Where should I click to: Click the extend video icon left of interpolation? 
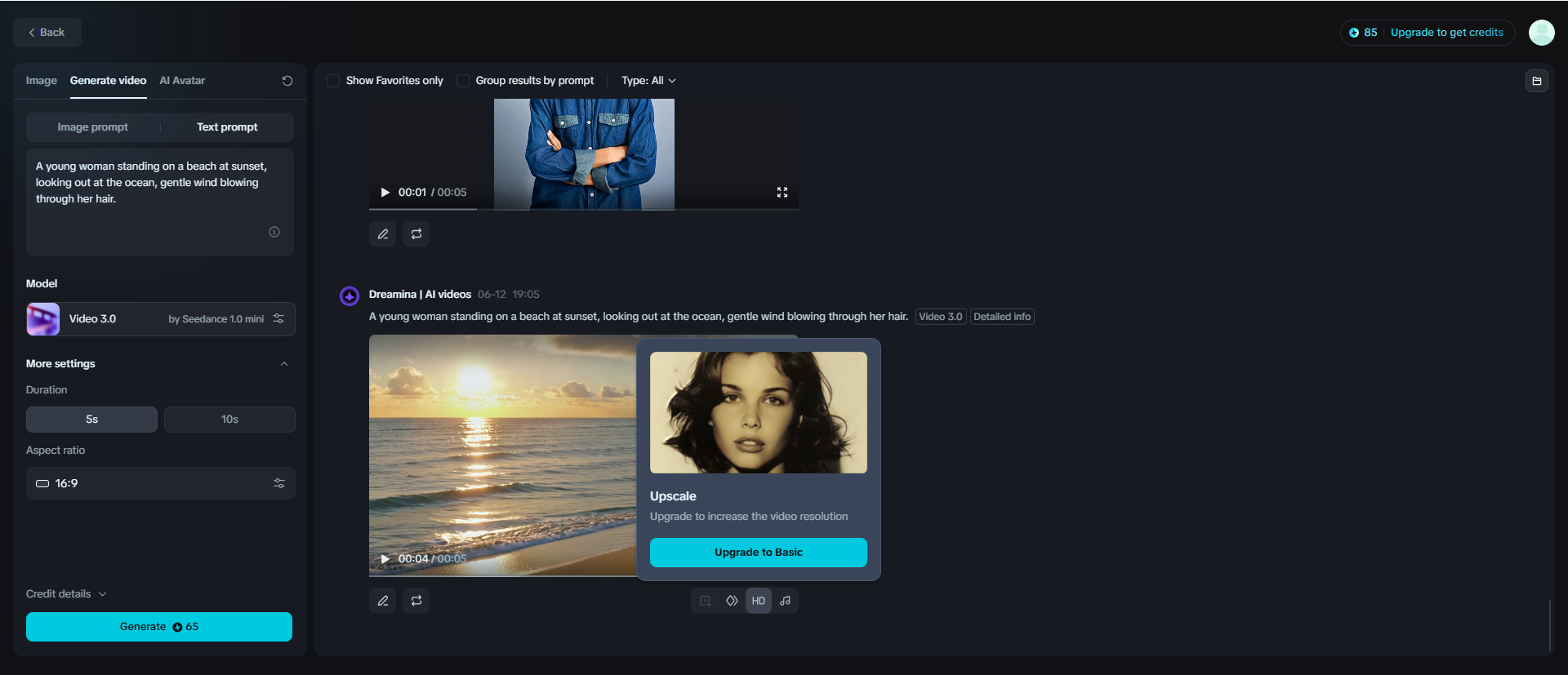[705, 601]
